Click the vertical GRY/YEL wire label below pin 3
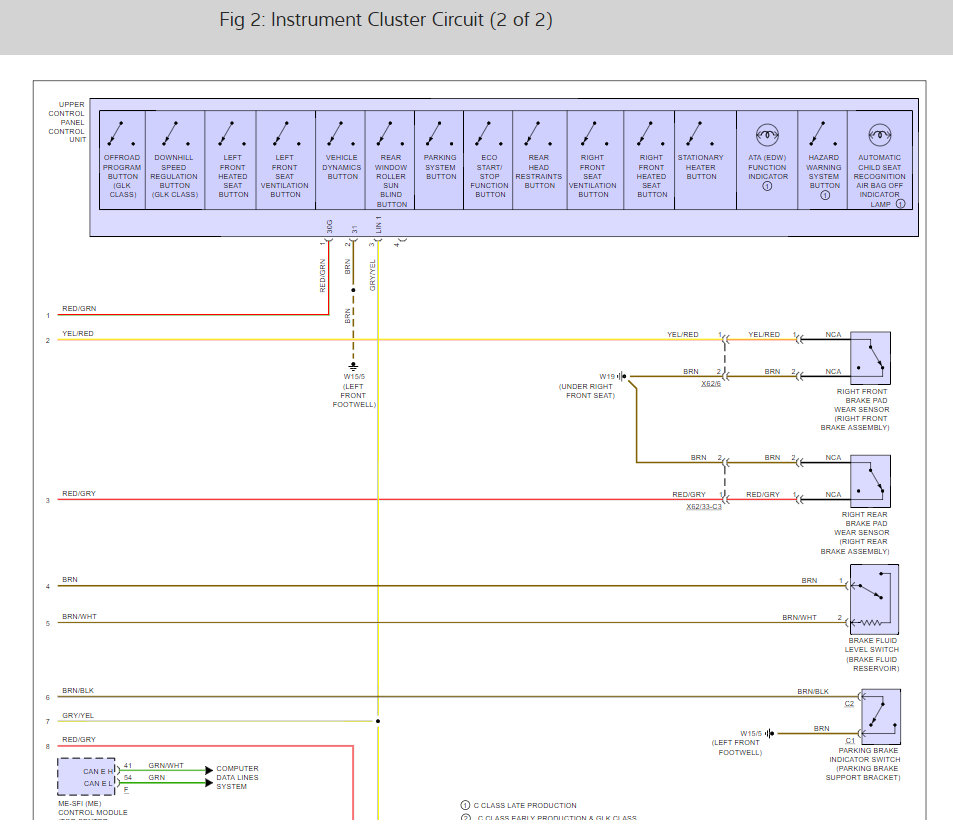Image resolution: width=953 pixels, height=840 pixels. (x=373, y=275)
